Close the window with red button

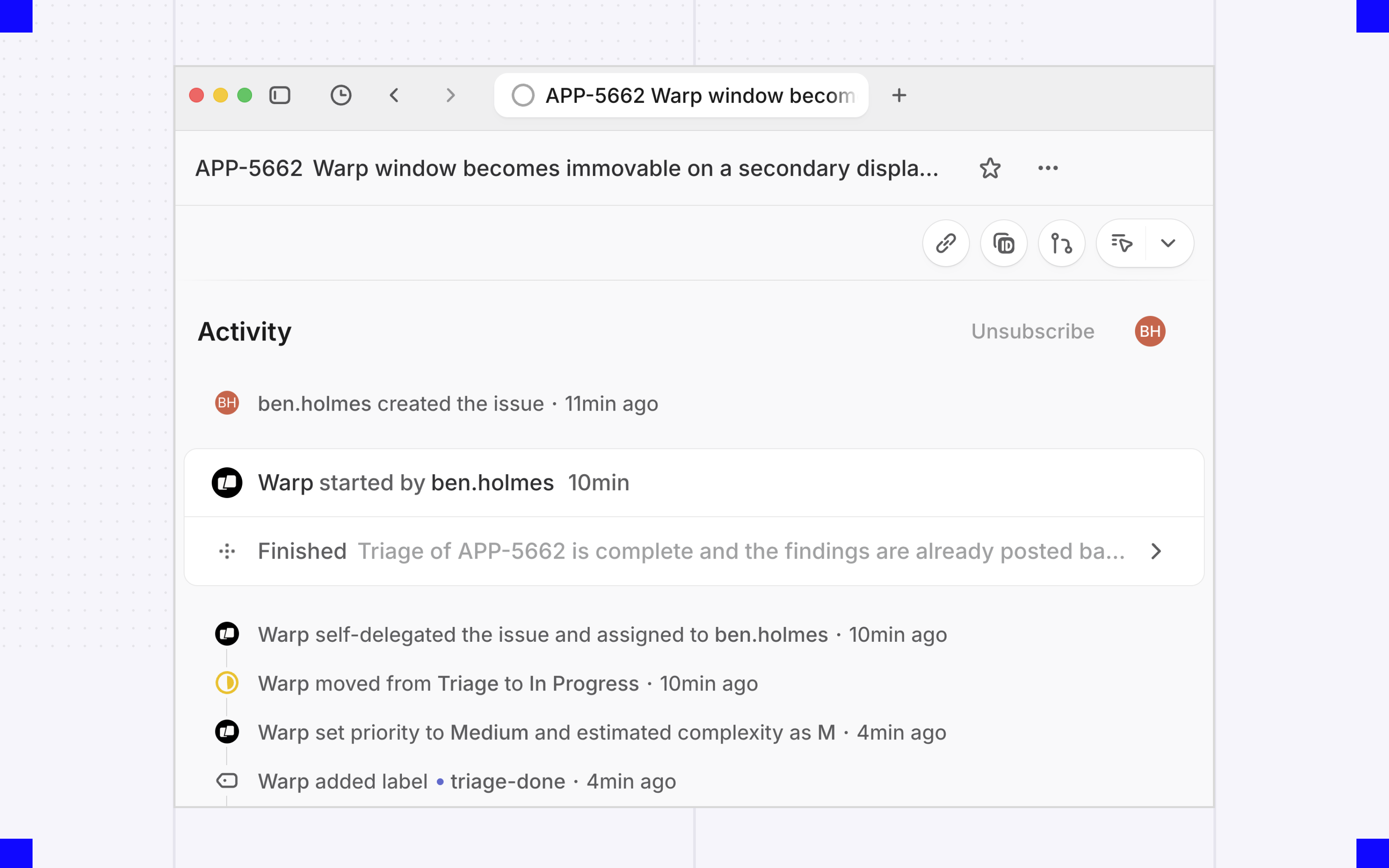click(x=196, y=95)
